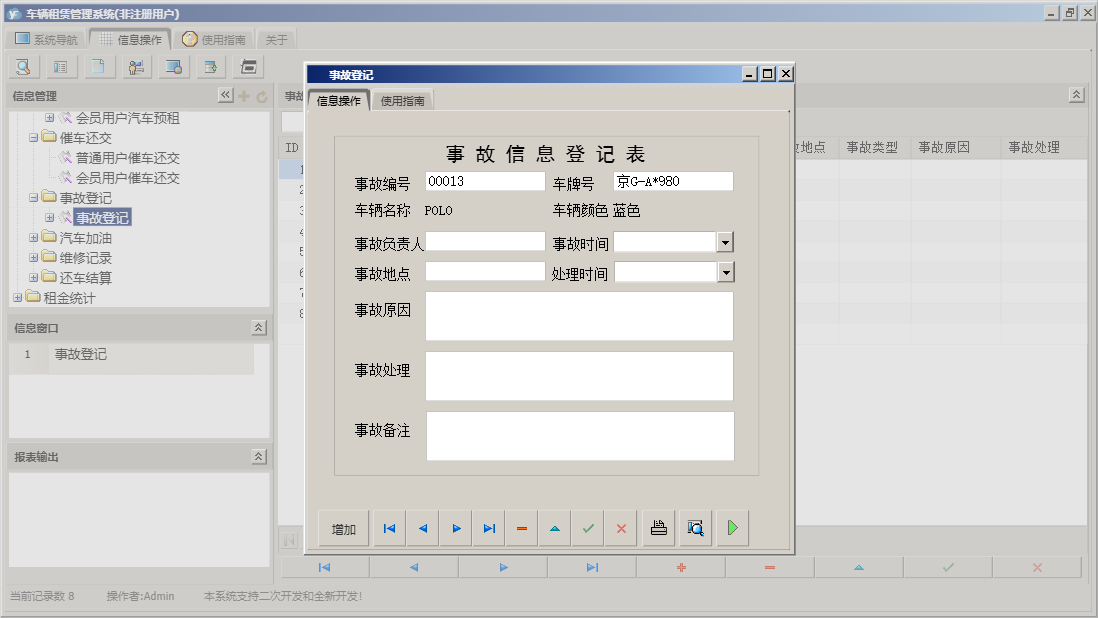The height and width of the screenshot is (618, 1098).
Task: Open print preview in the accident dialog
Action: point(695,528)
